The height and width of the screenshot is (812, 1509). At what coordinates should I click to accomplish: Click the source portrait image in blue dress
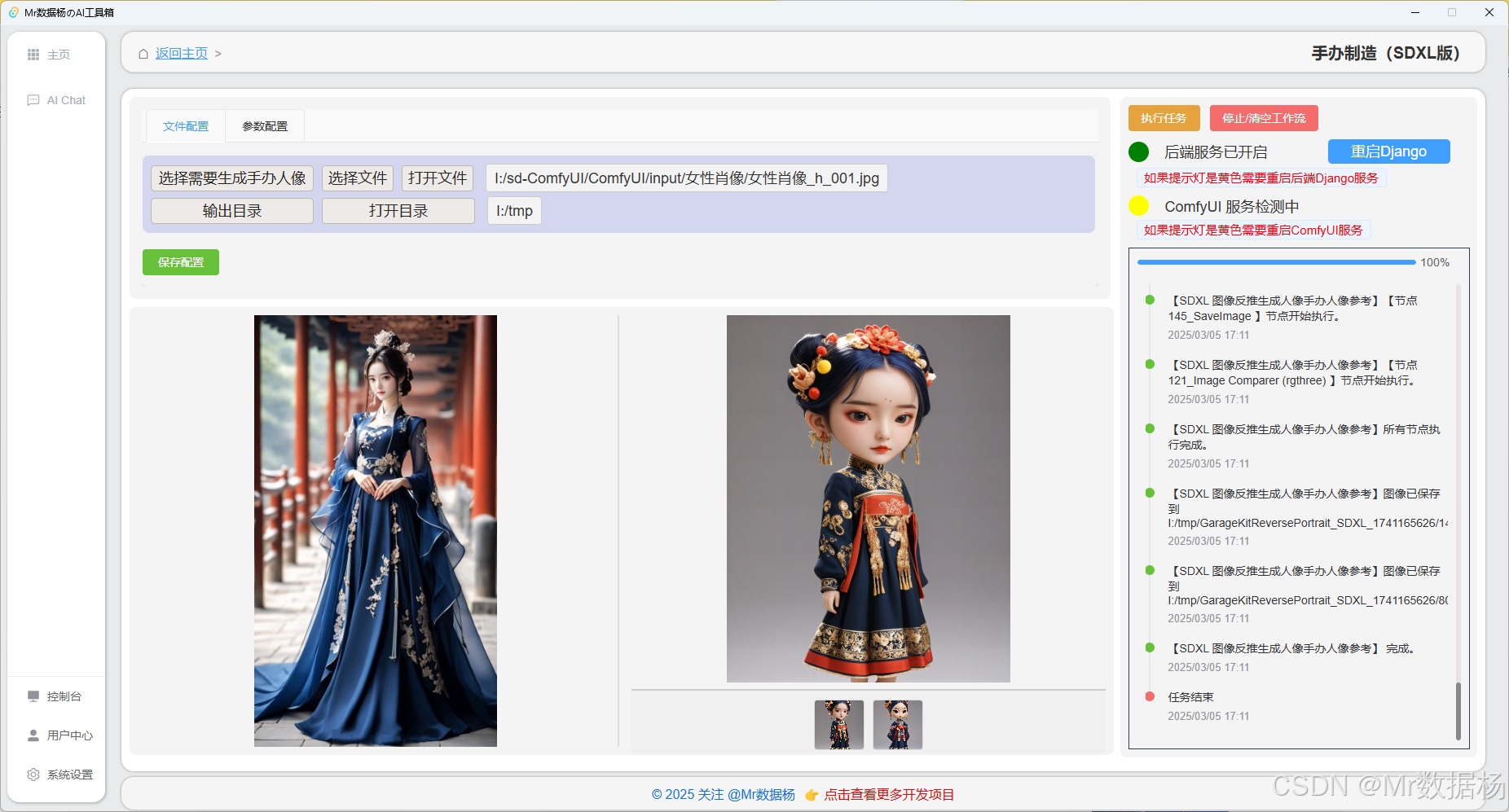376,531
